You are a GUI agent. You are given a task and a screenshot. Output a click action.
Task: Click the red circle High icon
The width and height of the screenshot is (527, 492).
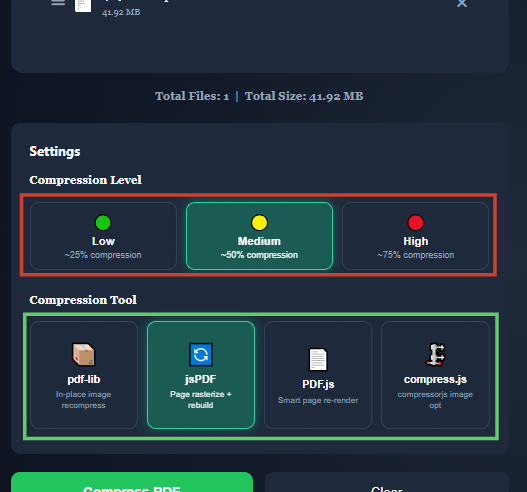tap(415, 222)
